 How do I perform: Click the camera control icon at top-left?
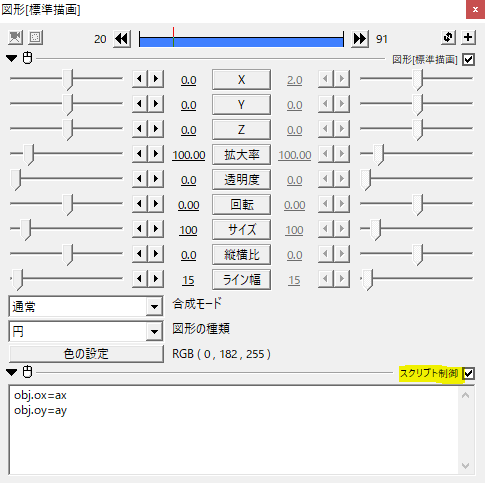click(x=15, y=38)
